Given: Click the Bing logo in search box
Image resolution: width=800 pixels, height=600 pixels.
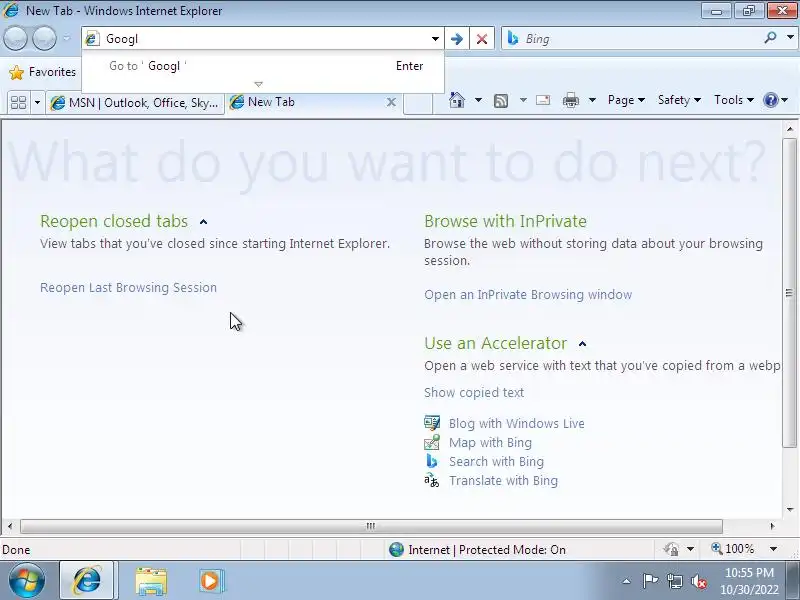Looking at the screenshot, I should pyautogui.click(x=513, y=38).
